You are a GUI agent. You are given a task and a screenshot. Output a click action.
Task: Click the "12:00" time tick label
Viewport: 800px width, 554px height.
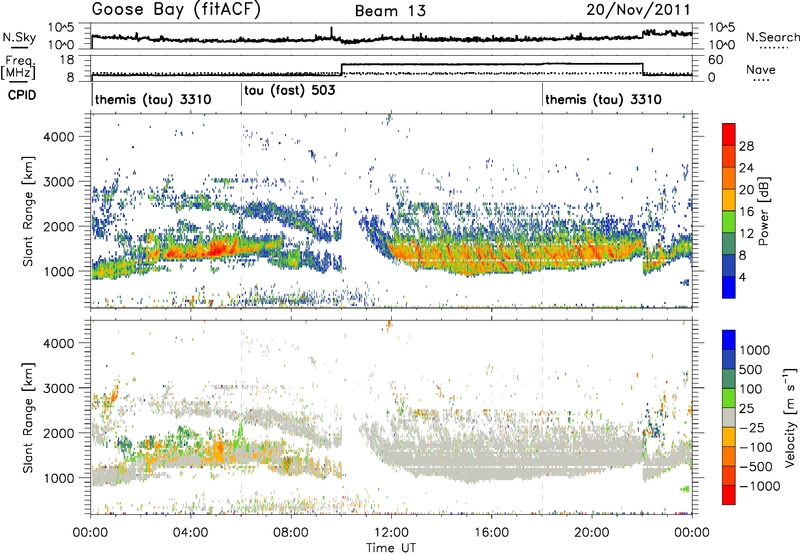391,533
